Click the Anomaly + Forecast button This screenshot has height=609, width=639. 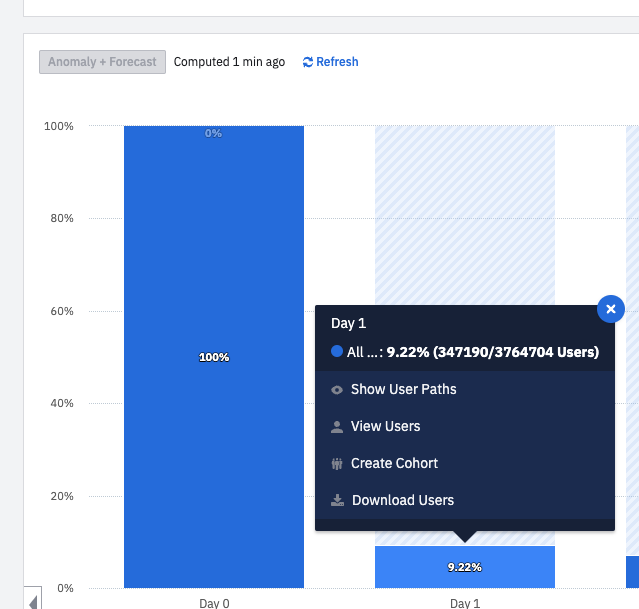[x=102, y=62]
